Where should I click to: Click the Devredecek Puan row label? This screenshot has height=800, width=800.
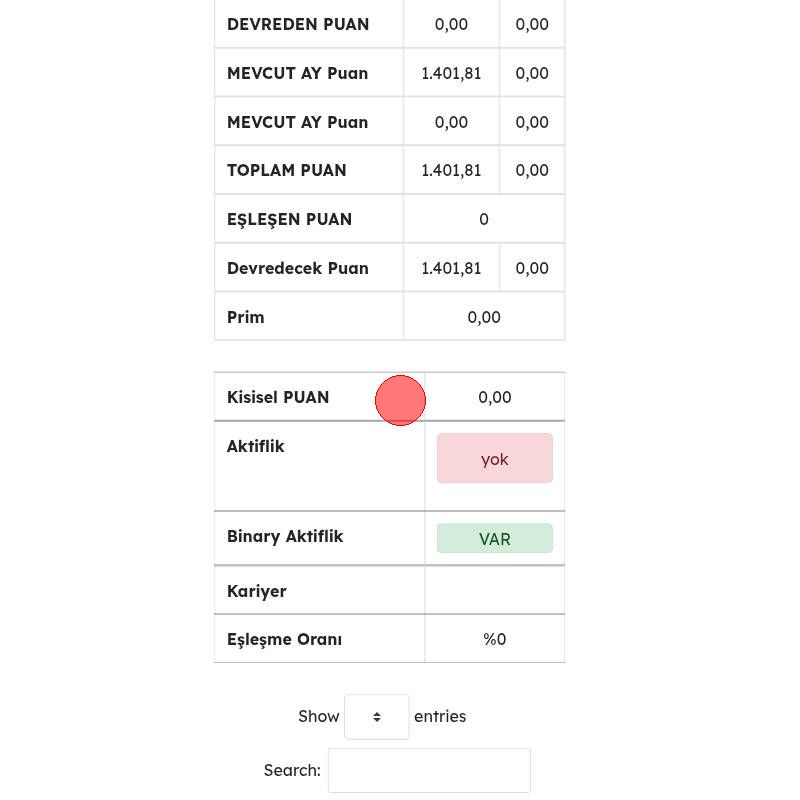(x=297, y=268)
